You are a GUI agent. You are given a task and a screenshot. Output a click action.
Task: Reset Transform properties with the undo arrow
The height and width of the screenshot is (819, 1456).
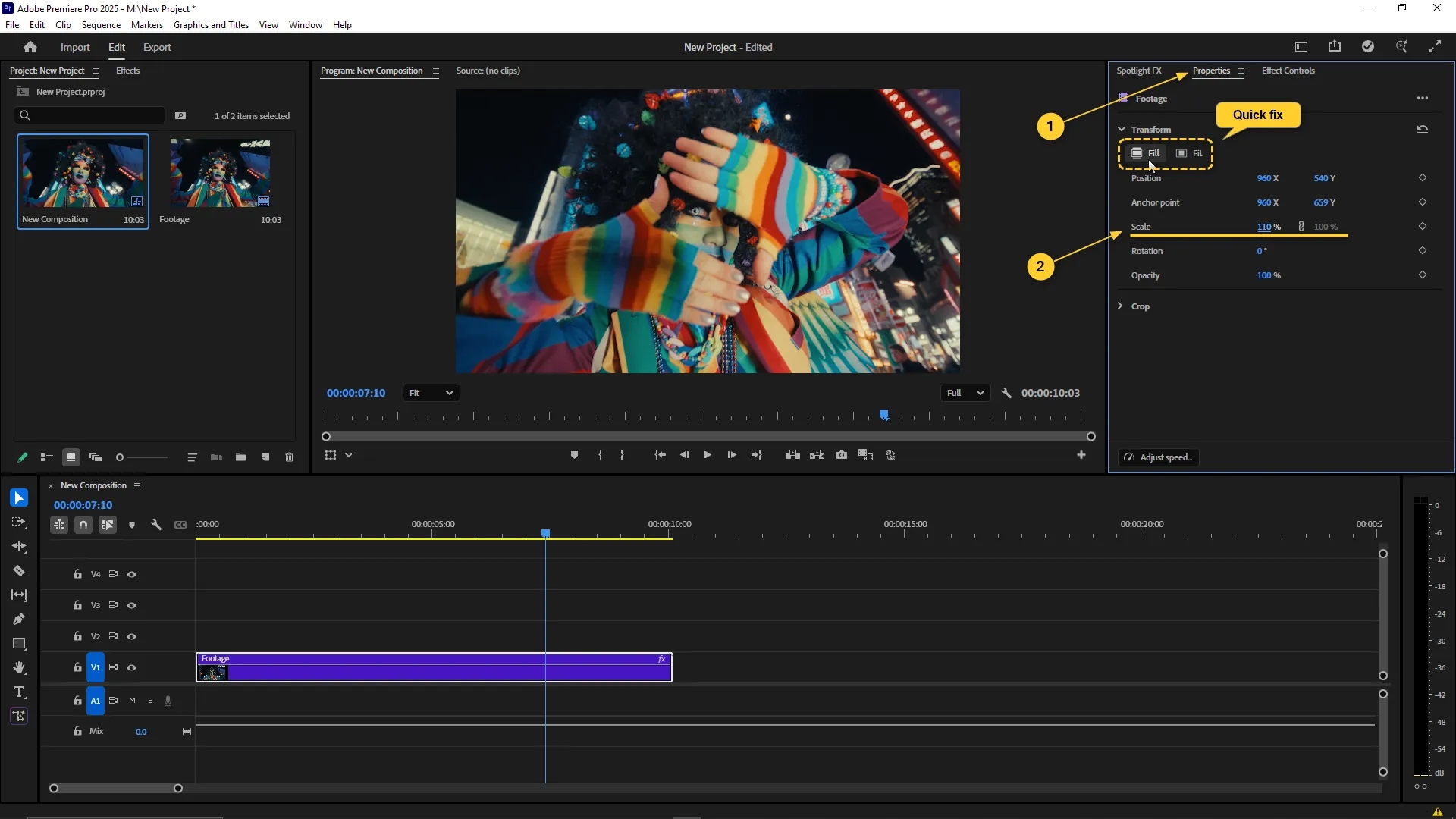click(1423, 130)
